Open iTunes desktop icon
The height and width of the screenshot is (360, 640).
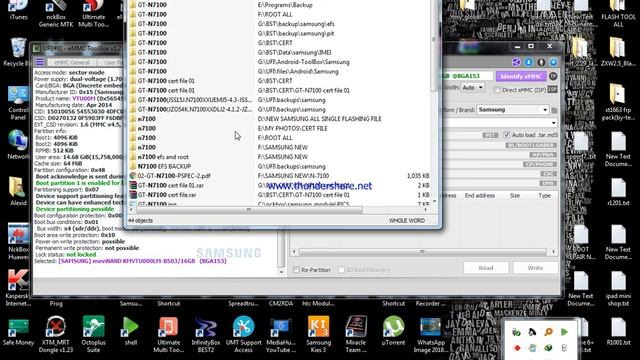pos(18,10)
